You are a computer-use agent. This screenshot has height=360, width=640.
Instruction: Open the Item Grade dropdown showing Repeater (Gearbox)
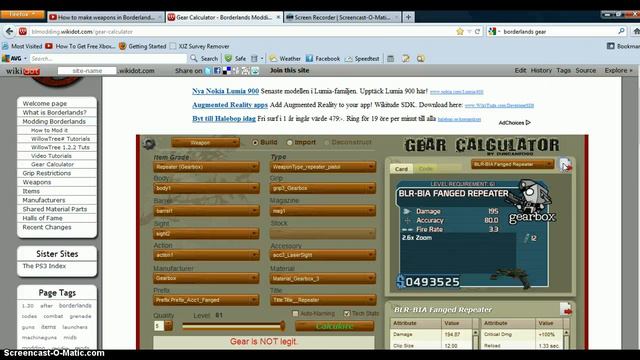(206, 167)
